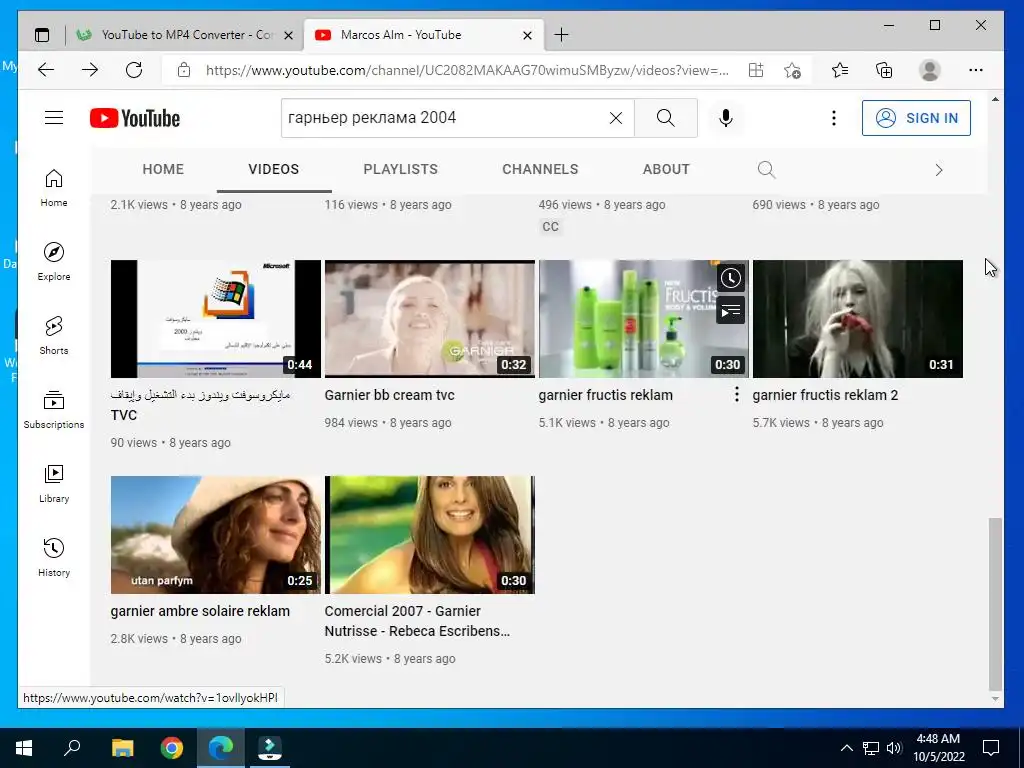This screenshot has width=1024, height=768.
Task: Add this page to favorites
Action: [792, 70]
